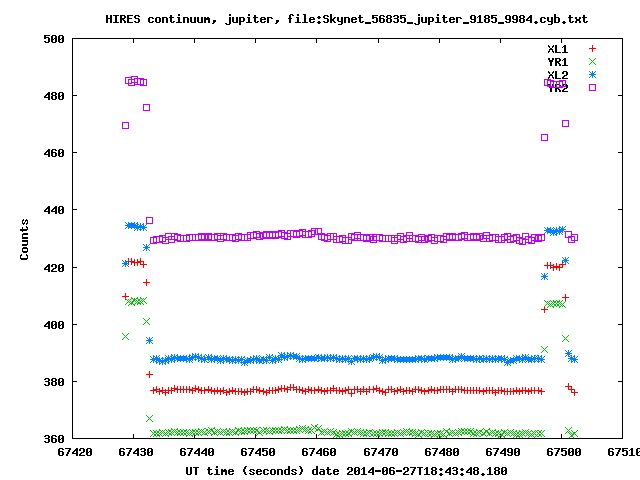The width and height of the screenshot is (640, 480).
Task: Click the date text "2014-06-27T18:43:48.180"
Action: click(x=427, y=471)
